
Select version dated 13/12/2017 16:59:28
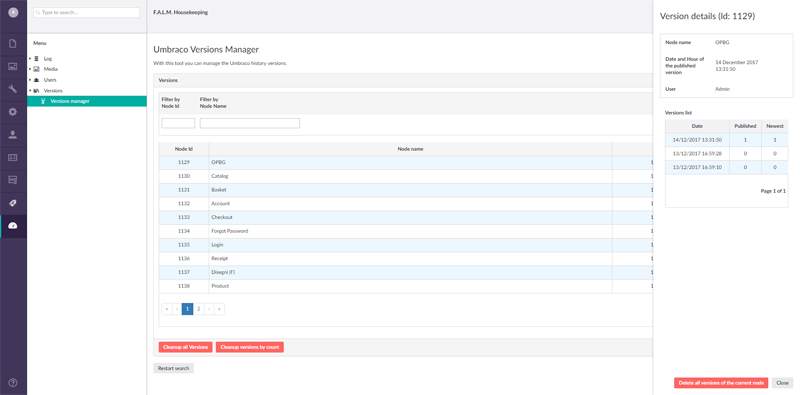pos(727,154)
